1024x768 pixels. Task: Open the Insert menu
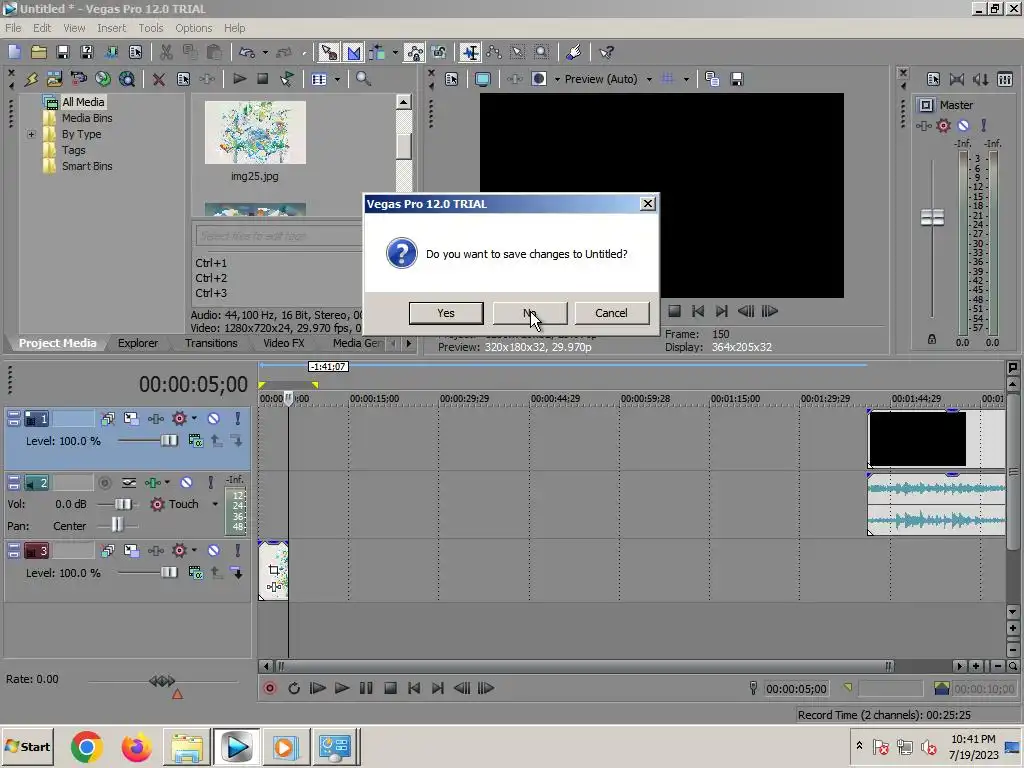(x=112, y=28)
